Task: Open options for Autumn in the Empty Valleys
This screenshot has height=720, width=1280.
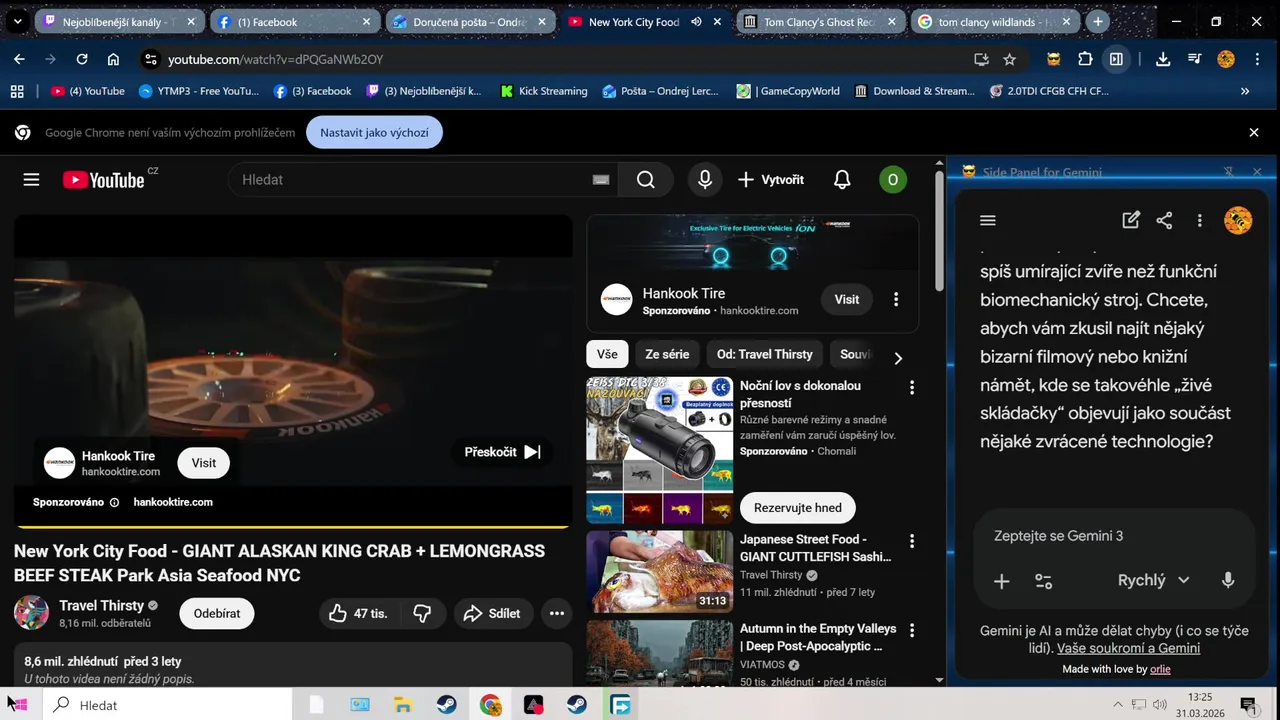Action: point(911,631)
